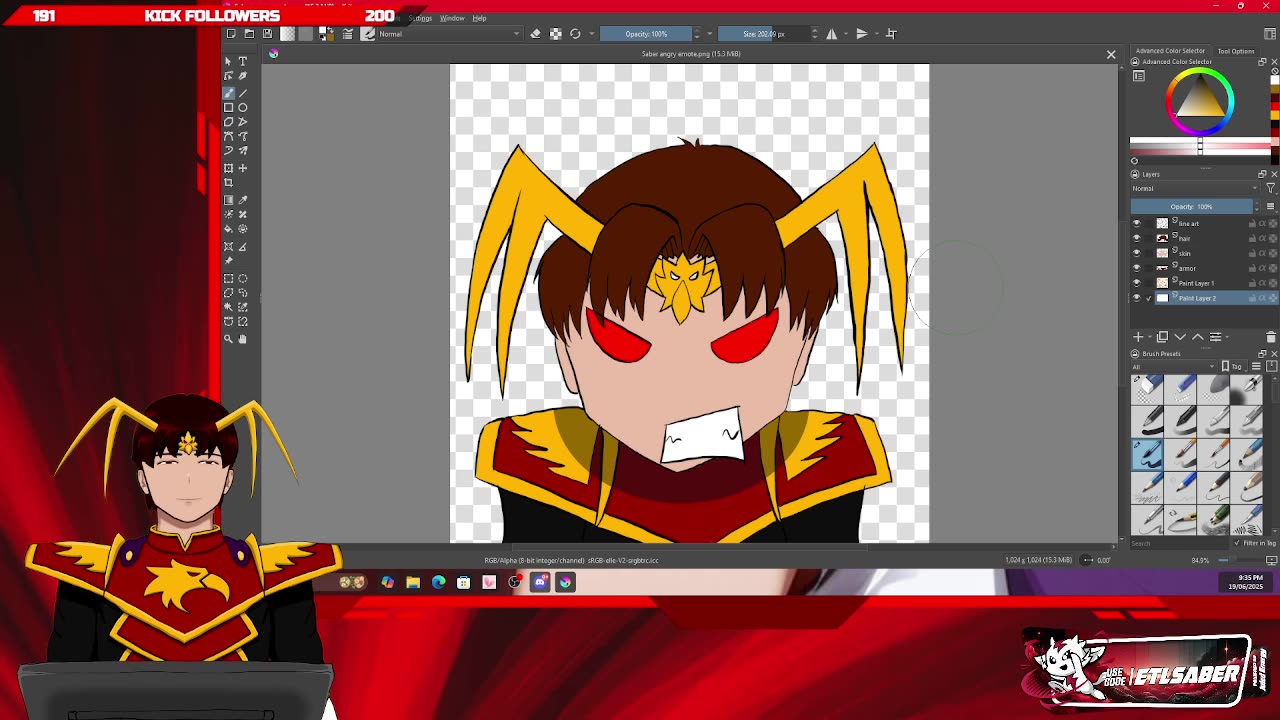Open add layer type dropdown arrow
This screenshot has width=1280, height=720.
1148,337
